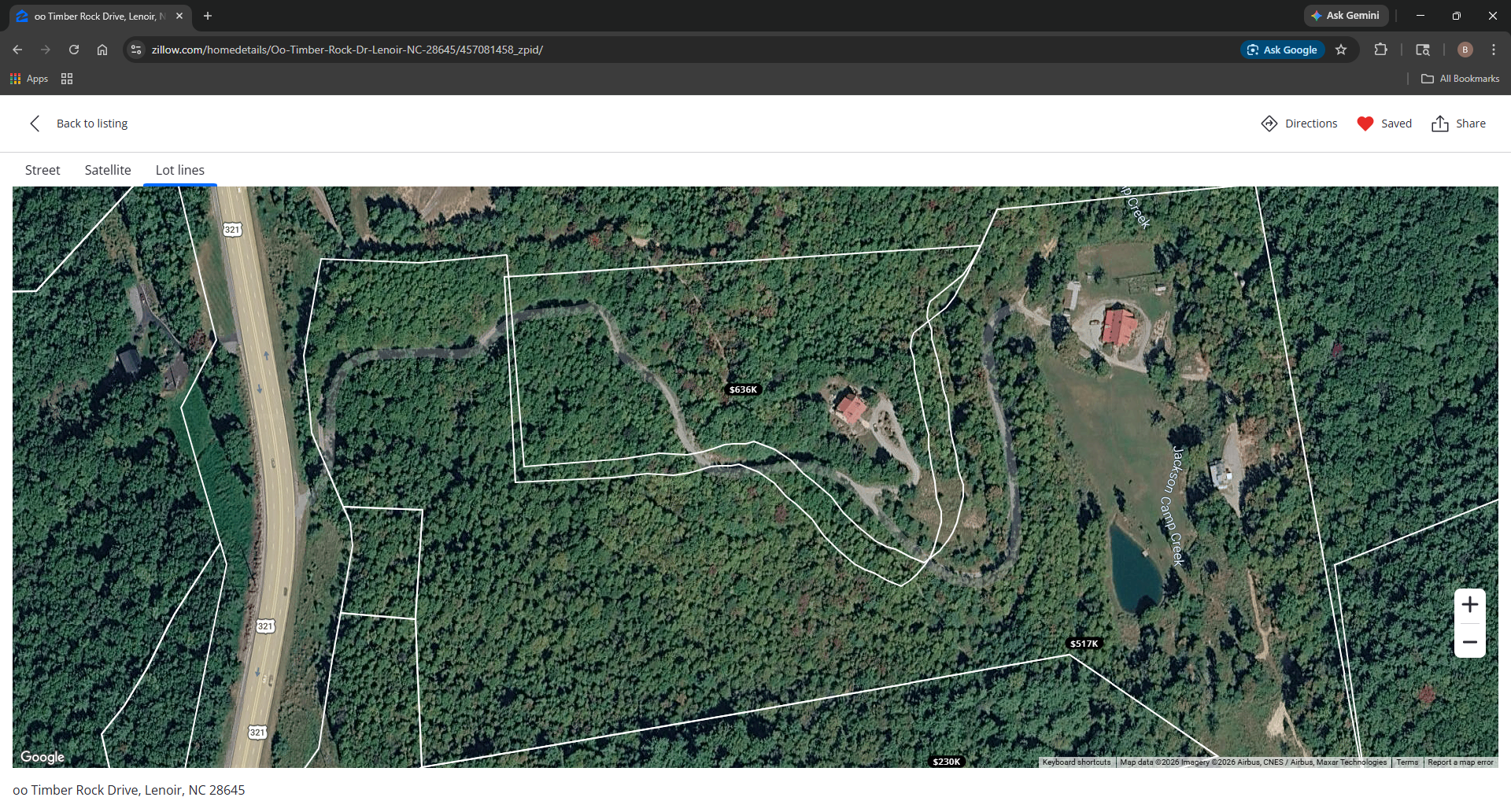This screenshot has height=812, width=1511.
Task: Click the Jackson Camp Creek map label
Action: (1173, 506)
